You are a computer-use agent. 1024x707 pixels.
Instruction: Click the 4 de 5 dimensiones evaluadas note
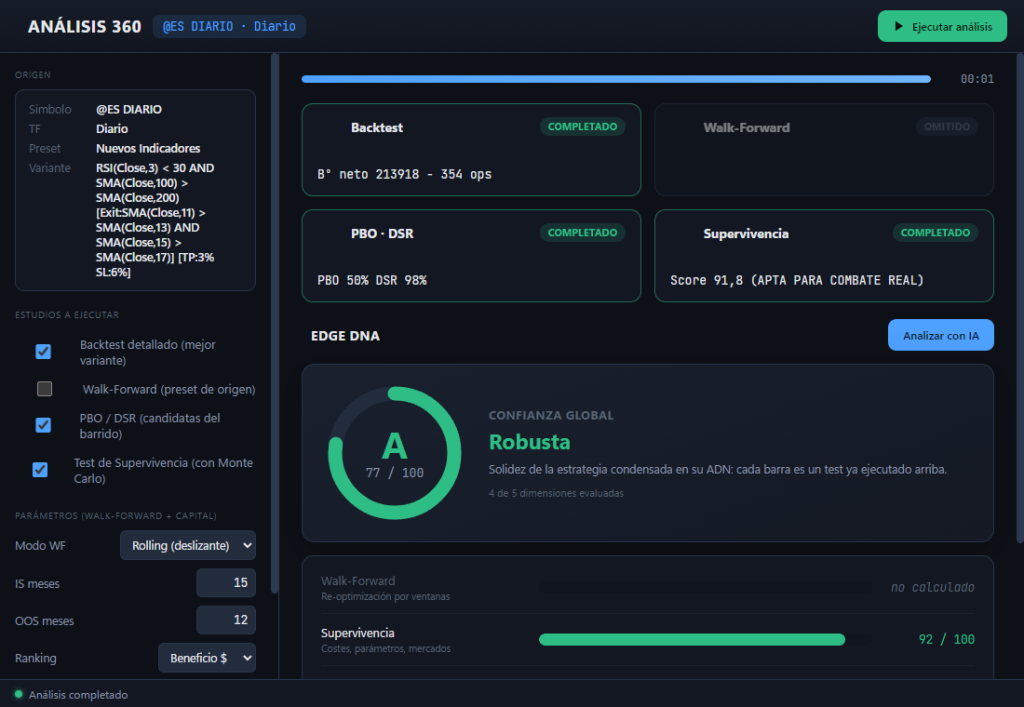556,494
